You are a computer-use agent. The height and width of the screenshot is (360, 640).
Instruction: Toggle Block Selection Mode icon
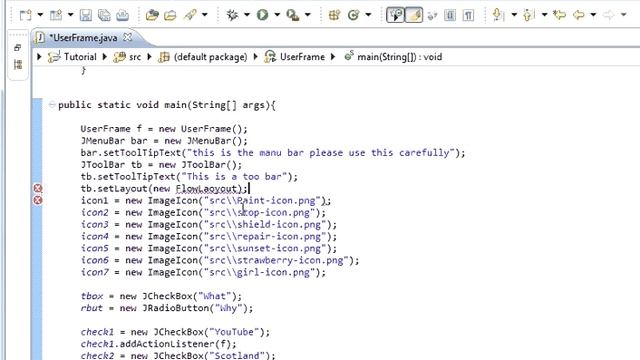(450, 15)
